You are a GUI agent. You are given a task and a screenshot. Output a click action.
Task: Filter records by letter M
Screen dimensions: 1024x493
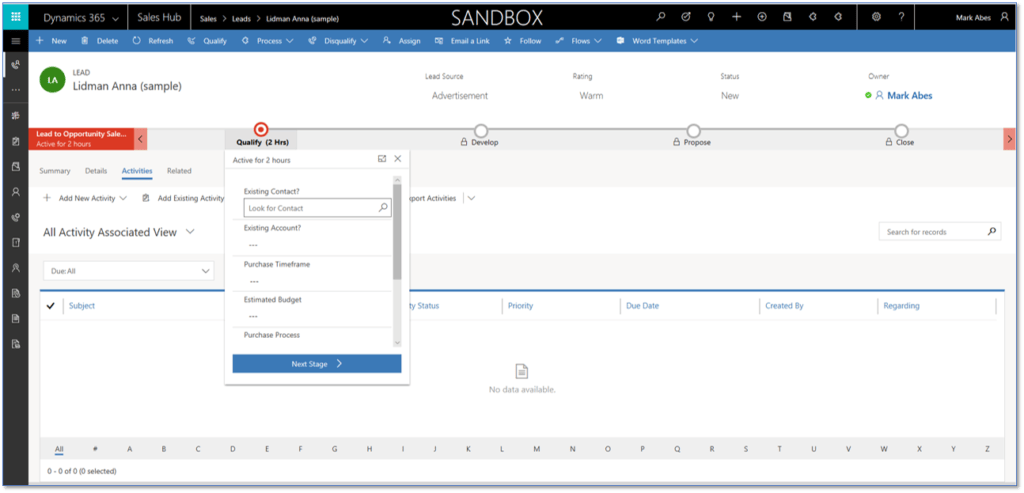[537, 449]
